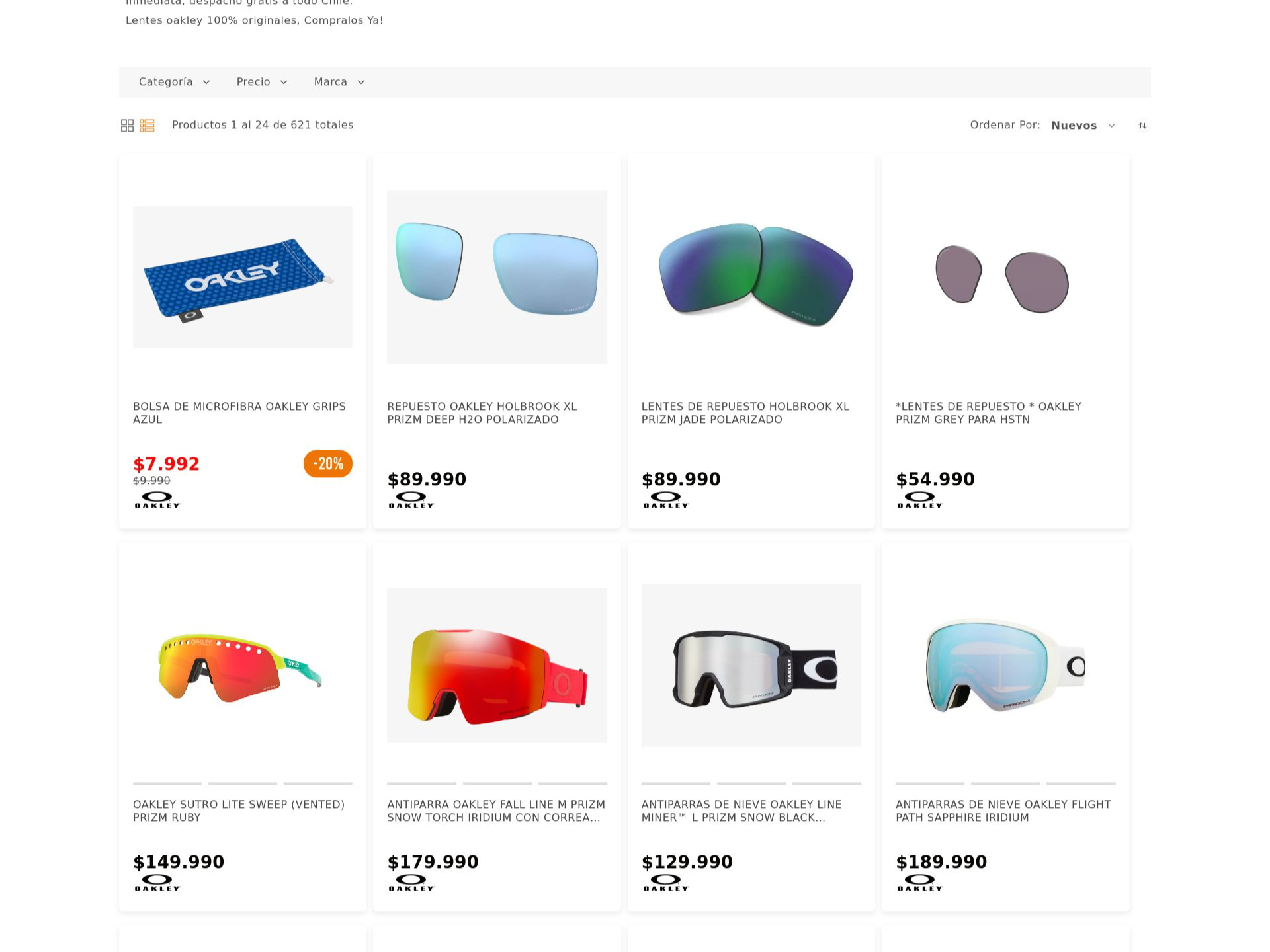Toggle sort direction arrows icon
Viewport: 1270px width, 952px height.
click(1142, 126)
